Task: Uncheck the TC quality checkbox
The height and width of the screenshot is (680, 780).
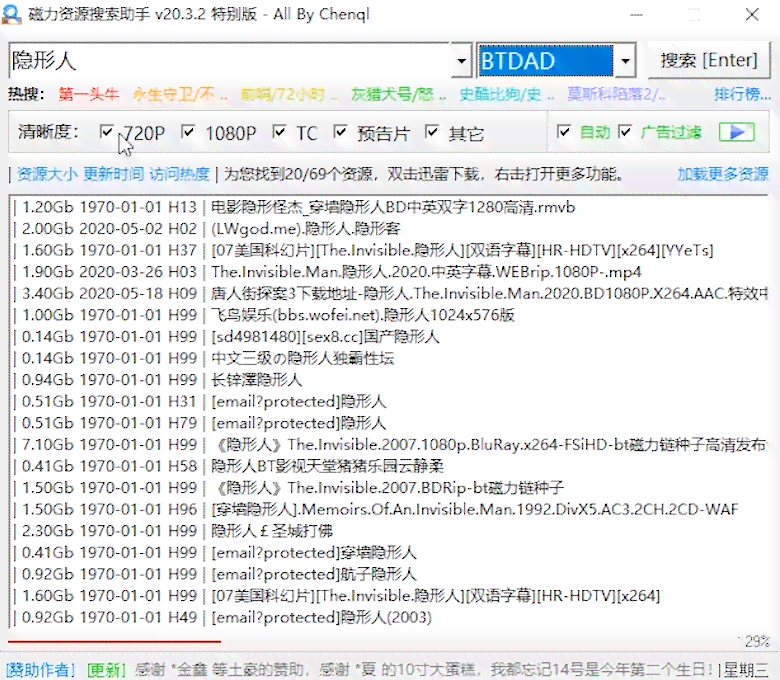Action: (x=280, y=132)
